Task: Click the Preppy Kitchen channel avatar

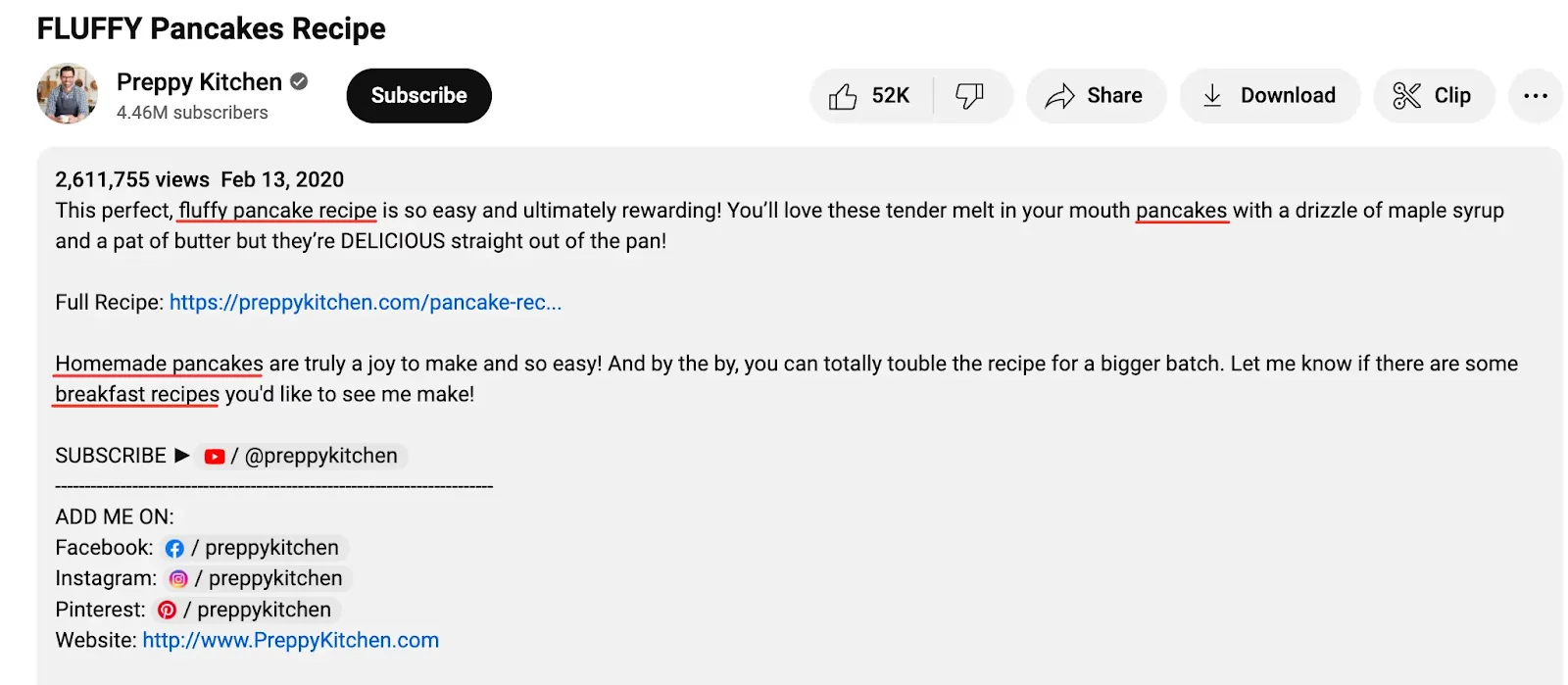Action: [68, 95]
